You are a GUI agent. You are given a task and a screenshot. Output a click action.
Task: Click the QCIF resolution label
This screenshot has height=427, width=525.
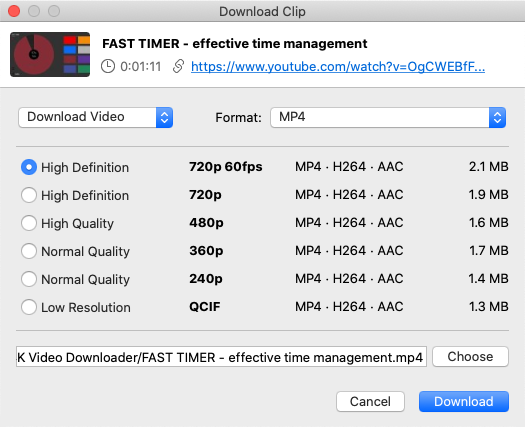pyautogui.click(x=205, y=306)
